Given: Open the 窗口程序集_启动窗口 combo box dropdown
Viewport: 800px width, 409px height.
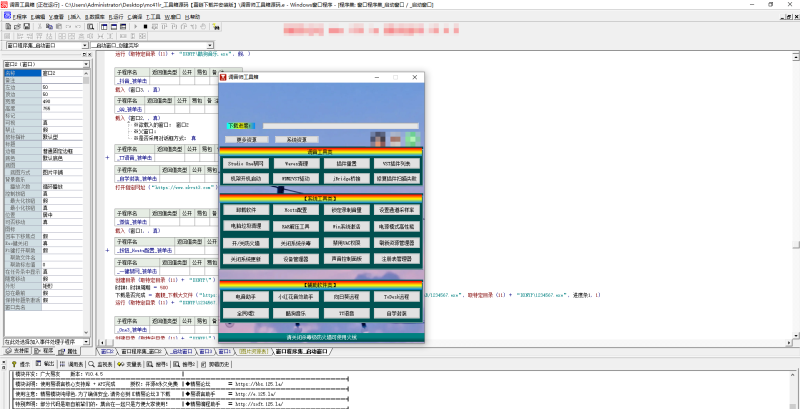Looking at the screenshot, I should coord(85,45).
